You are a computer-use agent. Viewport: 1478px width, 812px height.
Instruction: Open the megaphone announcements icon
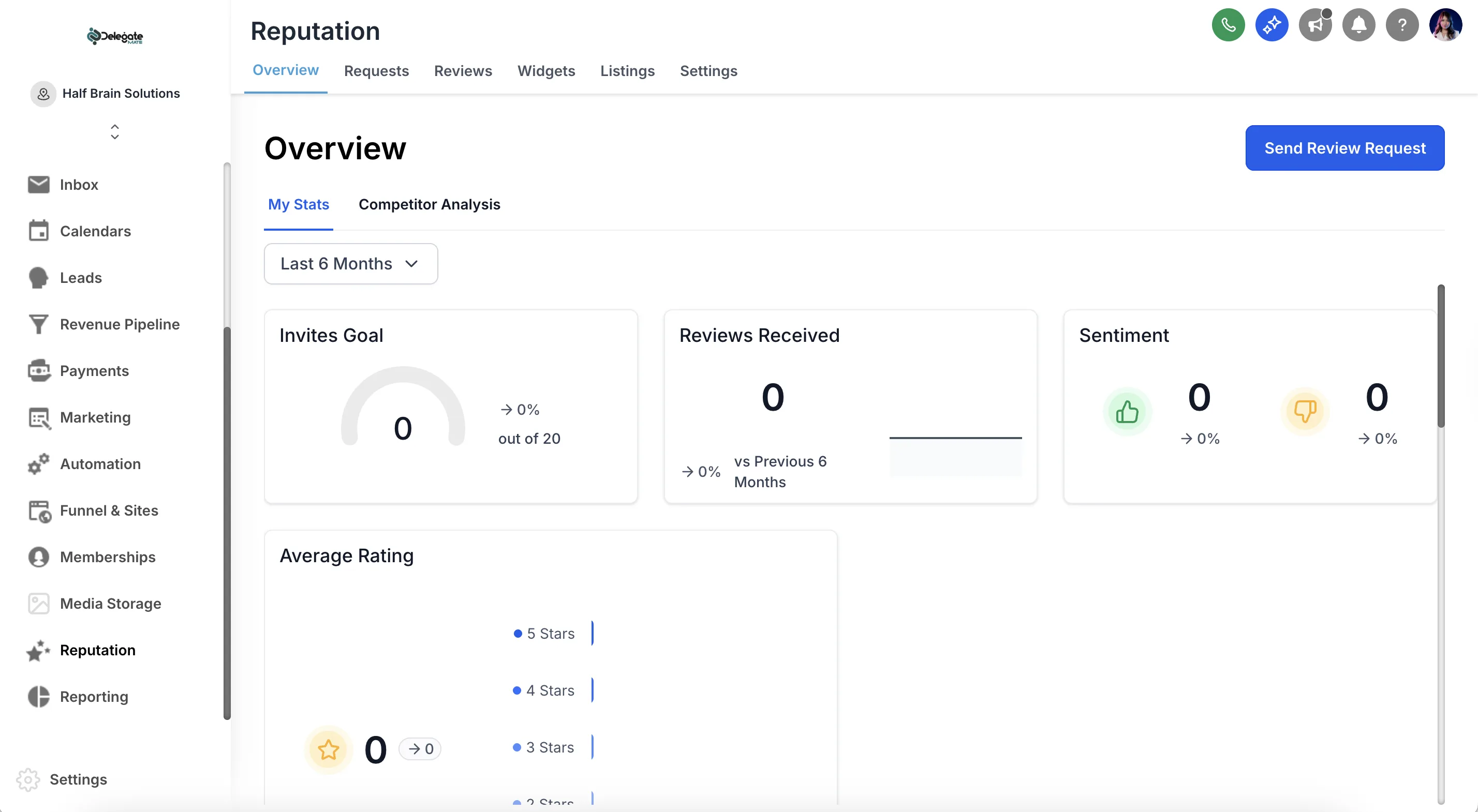(x=1315, y=25)
